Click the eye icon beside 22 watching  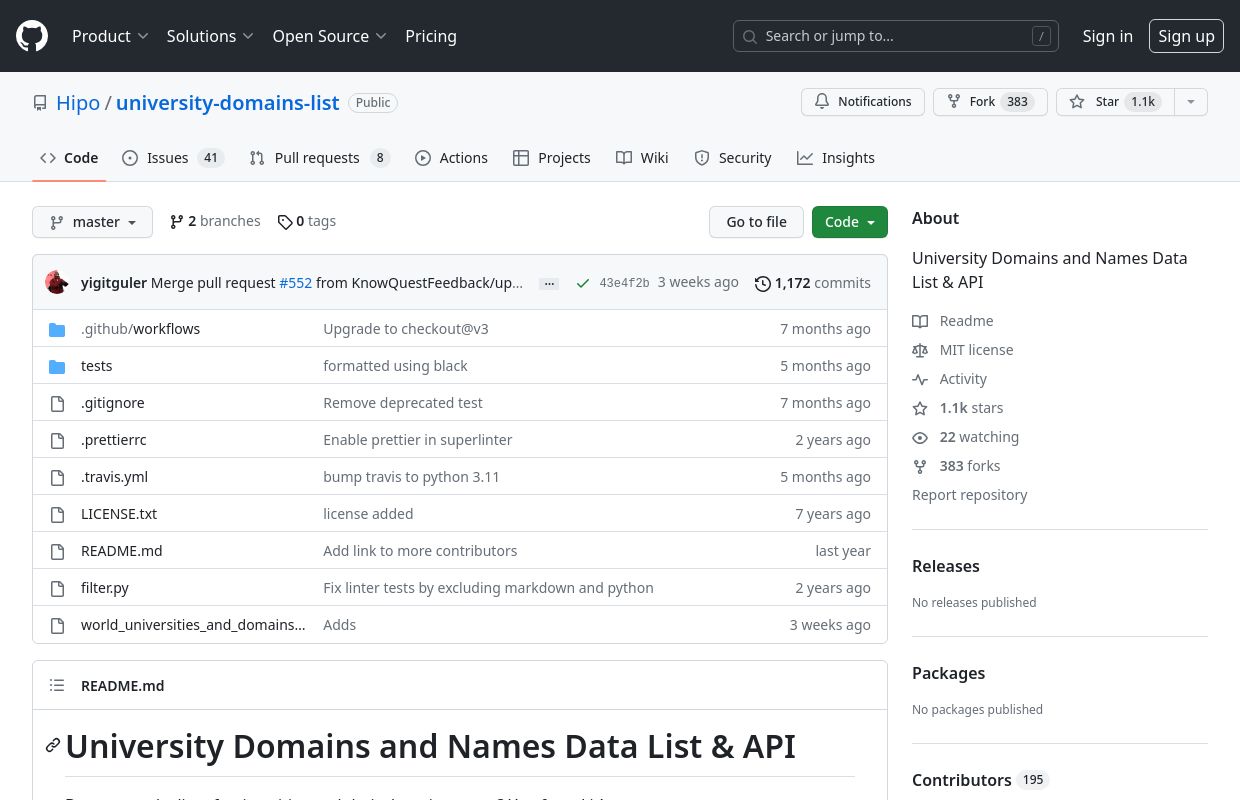[x=920, y=437]
